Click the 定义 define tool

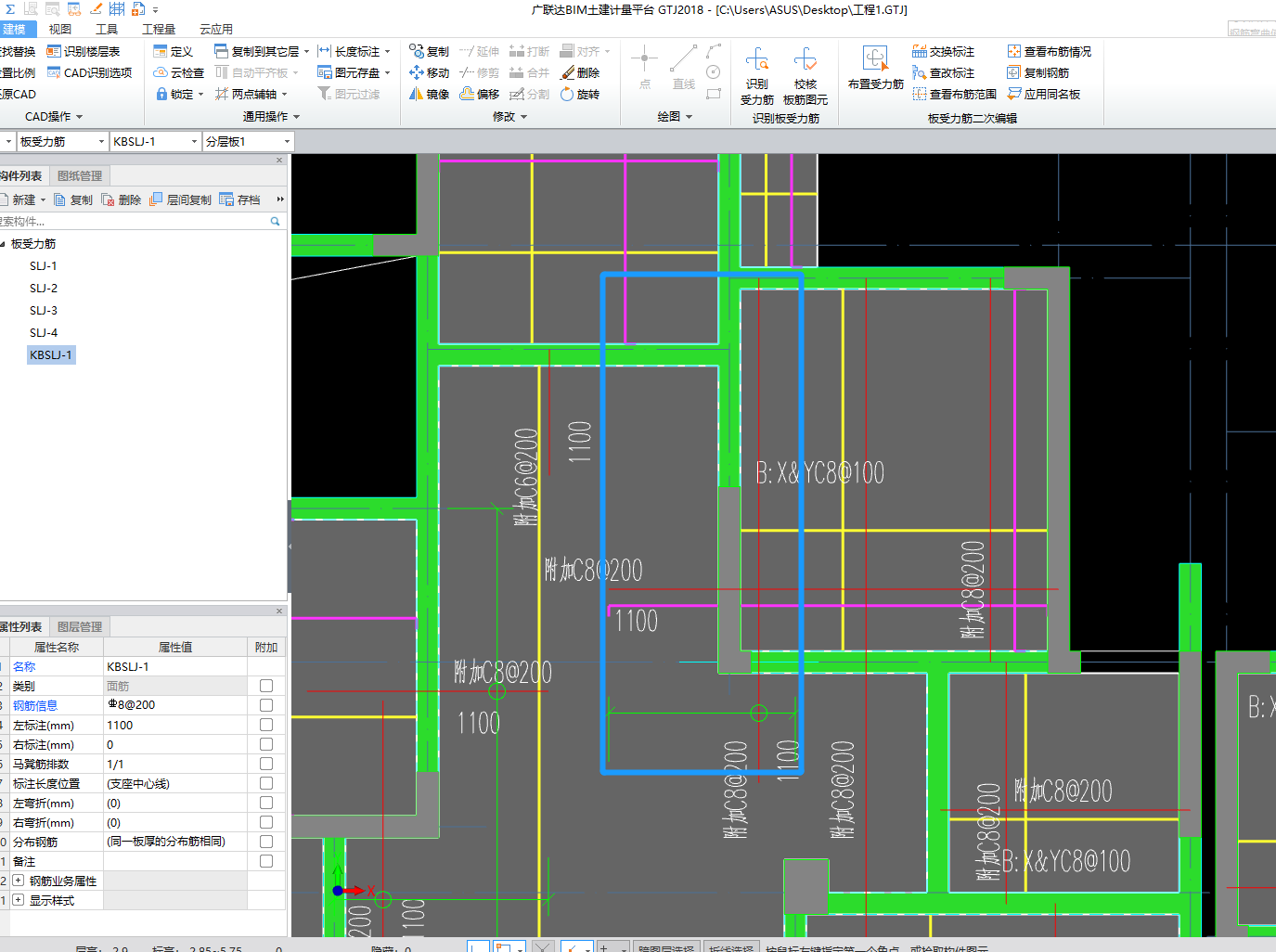(x=173, y=52)
